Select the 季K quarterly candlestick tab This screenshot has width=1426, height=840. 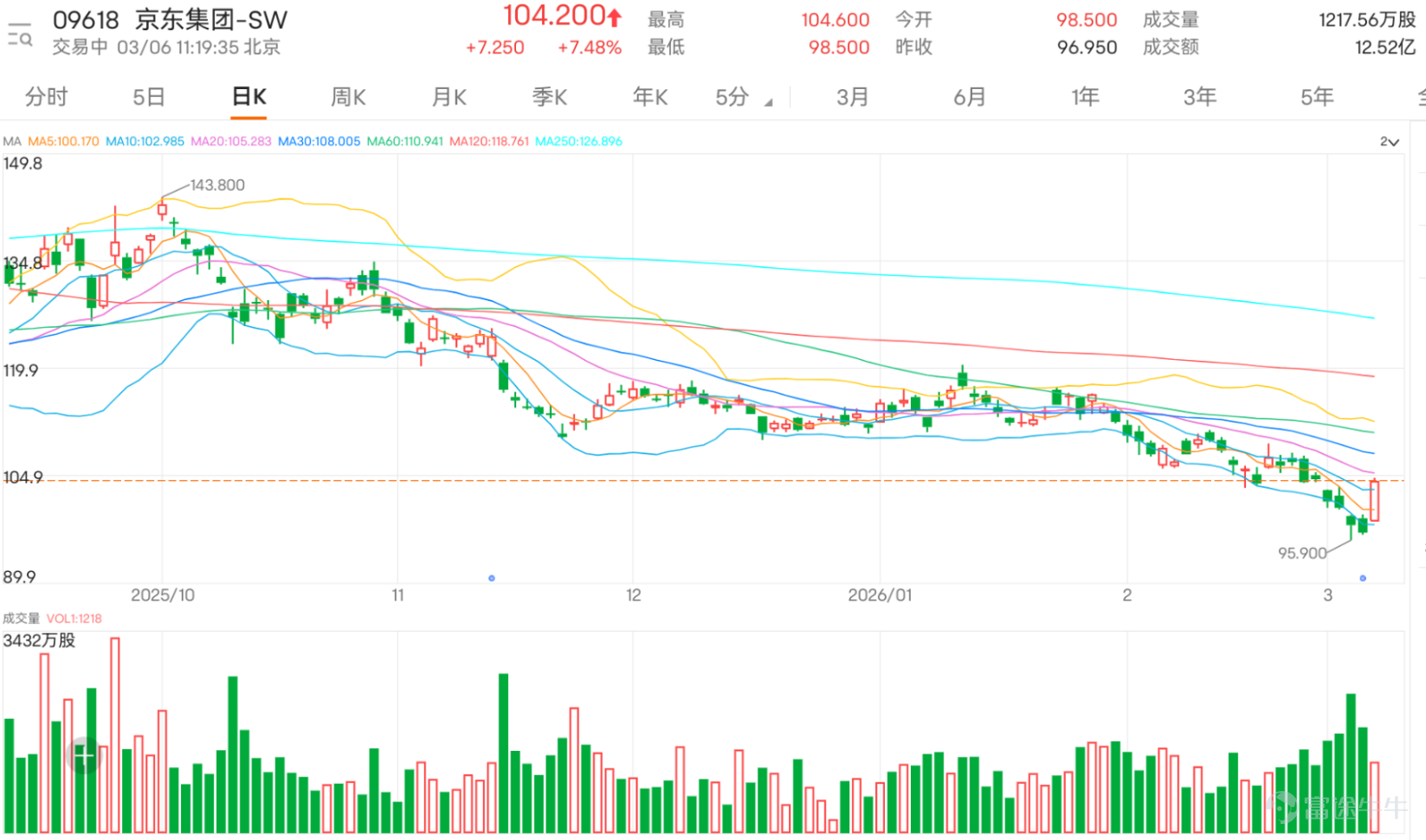(550, 97)
